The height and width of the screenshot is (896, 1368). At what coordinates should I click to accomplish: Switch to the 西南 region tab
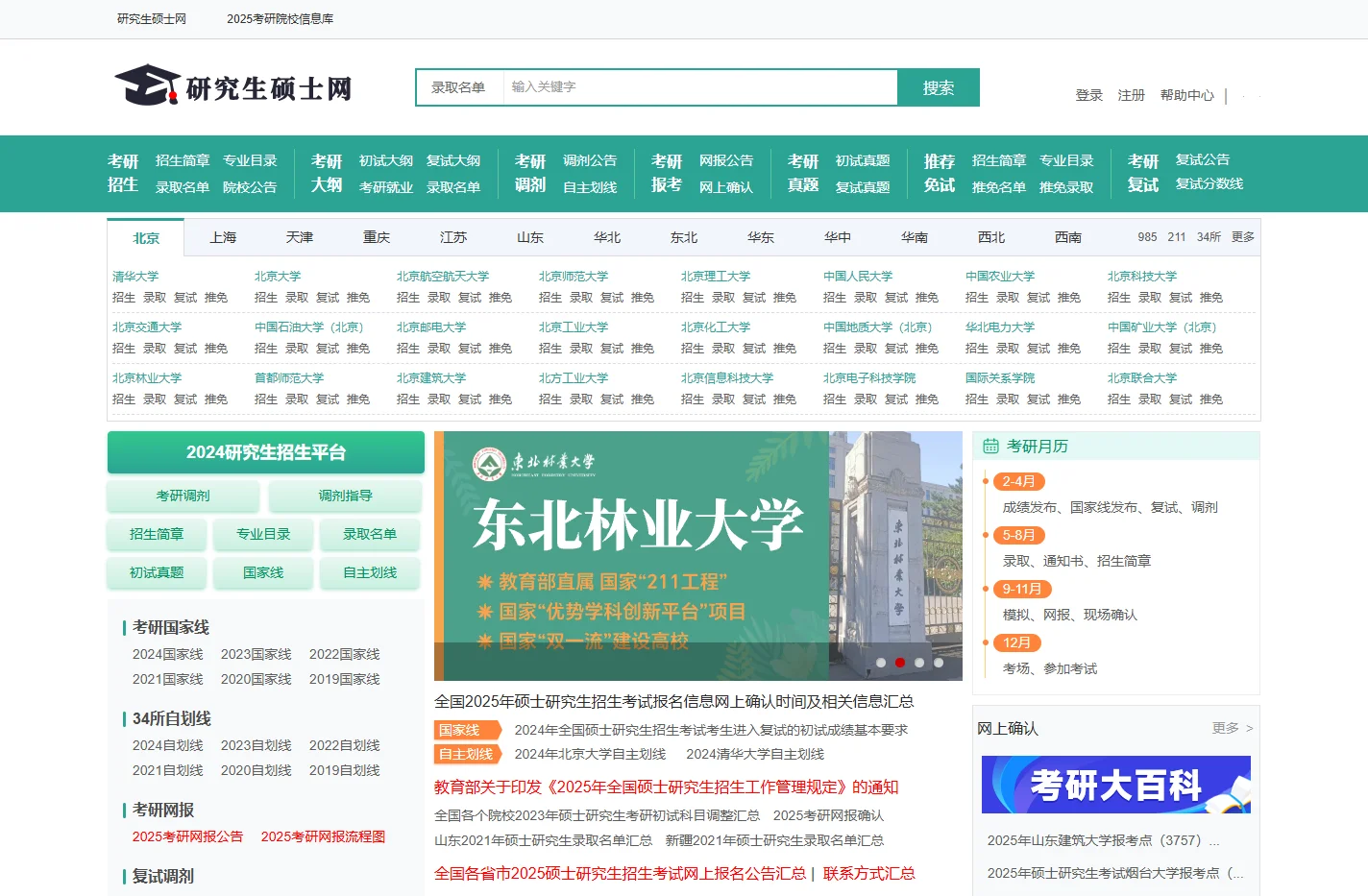point(1068,237)
